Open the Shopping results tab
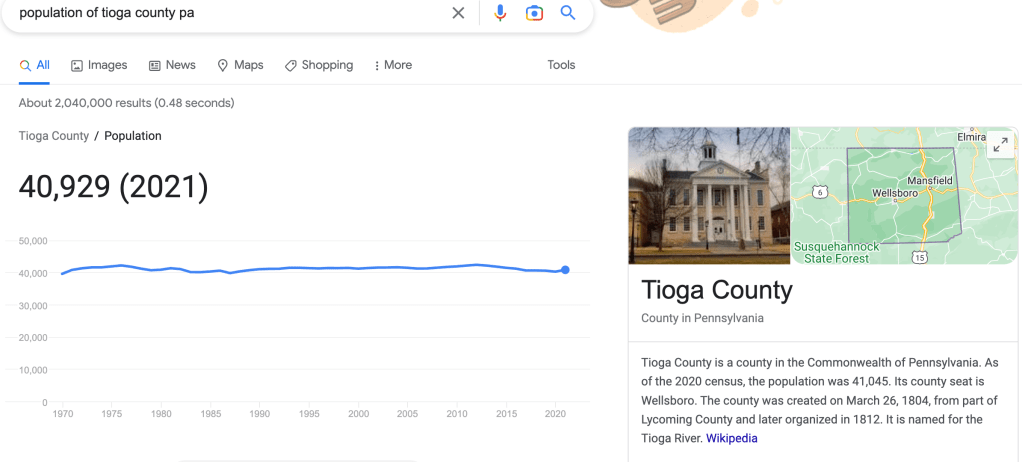The image size is (1022, 462). pyautogui.click(x=319, y=65)
